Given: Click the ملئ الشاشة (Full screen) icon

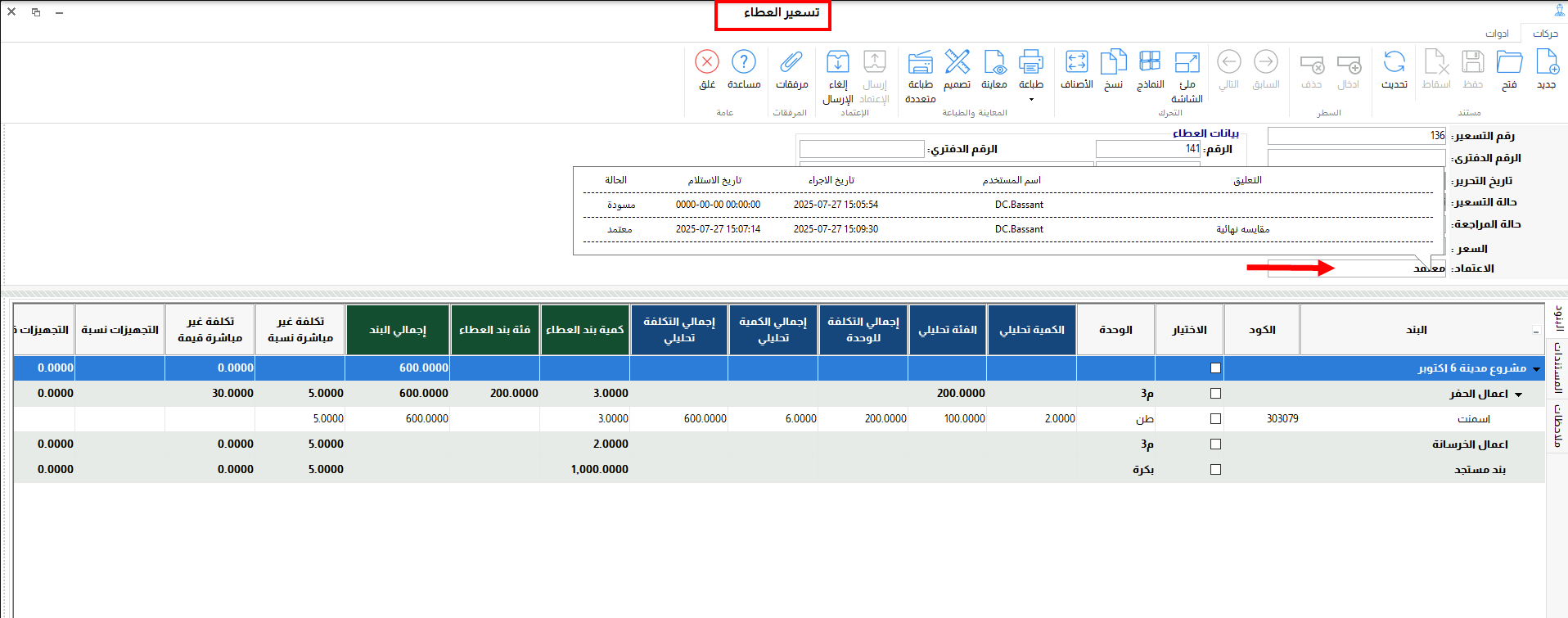Looking at the screenshot, I should click(1187, 62).
